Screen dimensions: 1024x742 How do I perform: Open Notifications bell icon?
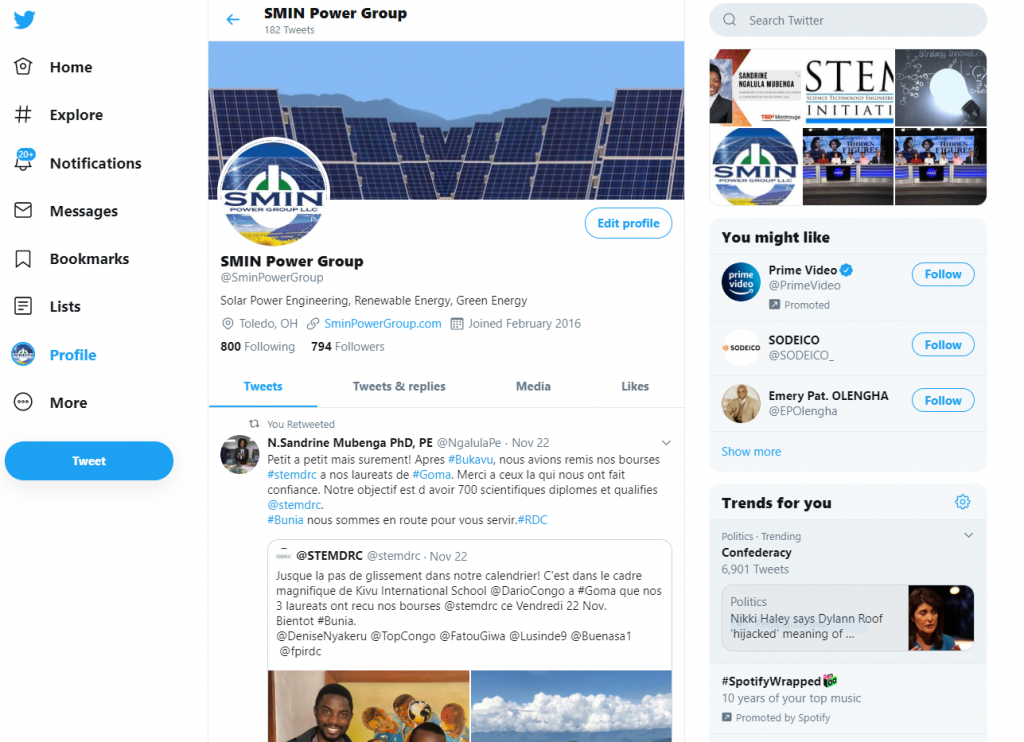click(x=23, y=161)
